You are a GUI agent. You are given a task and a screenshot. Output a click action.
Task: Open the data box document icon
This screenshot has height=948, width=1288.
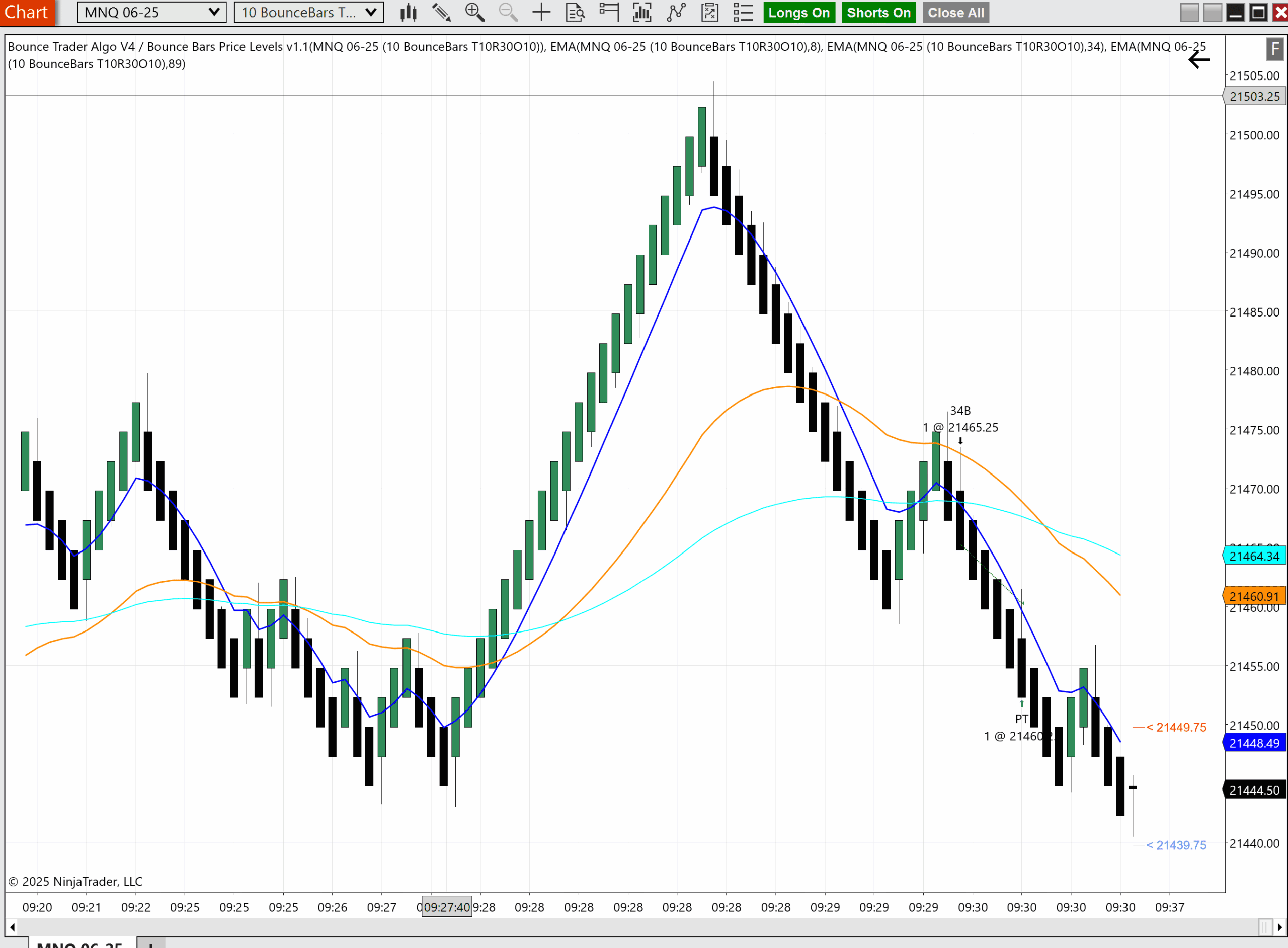pyautogui.click(x=575, y=12)
